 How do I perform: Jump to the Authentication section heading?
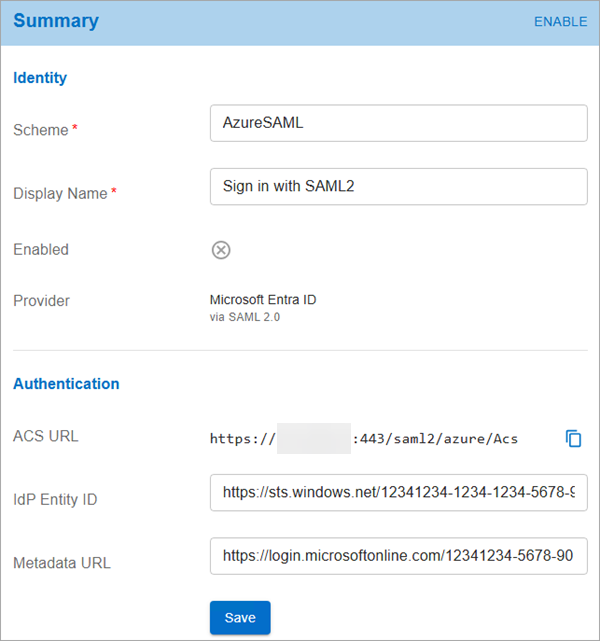tap(66, 383)
